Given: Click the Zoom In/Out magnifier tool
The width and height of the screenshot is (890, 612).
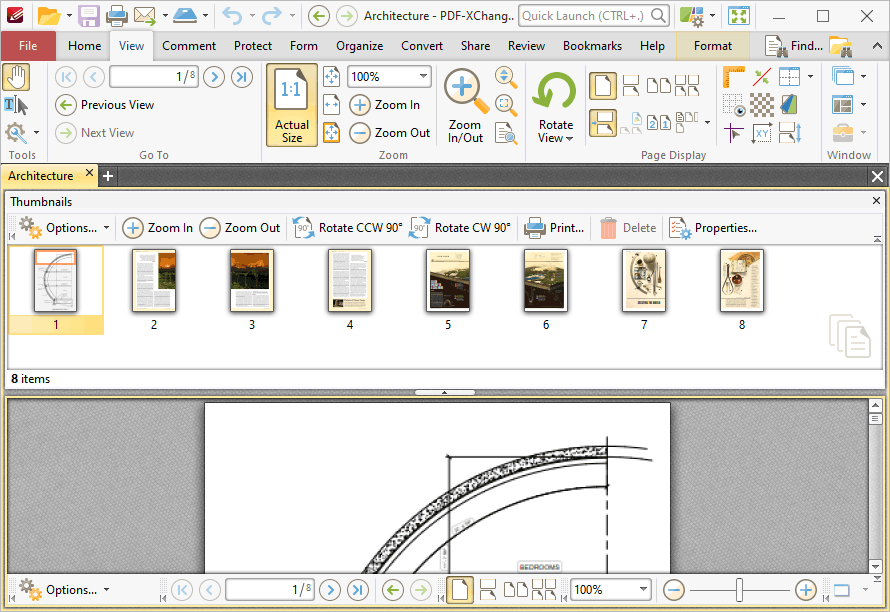Looking at the screenshot, I should pyautogui.click(x=465, y=106).
